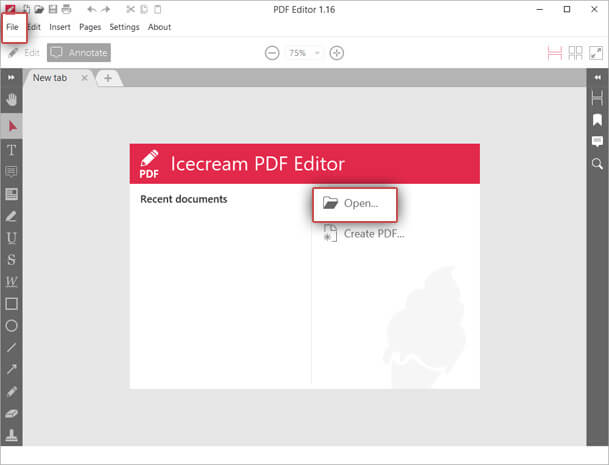The height and width of the screenshot is (465, 609).
Task: Open the File menu
Action: 12,27
